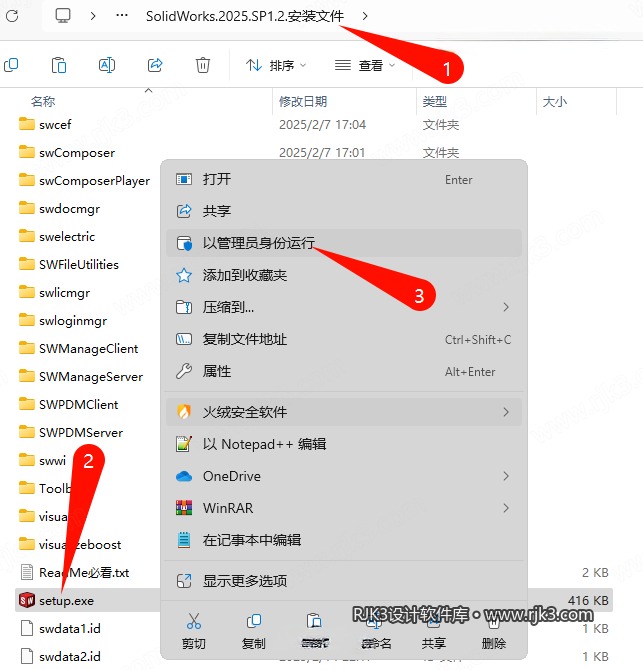Click the refresh icon in address bar

tap(12, 16)
